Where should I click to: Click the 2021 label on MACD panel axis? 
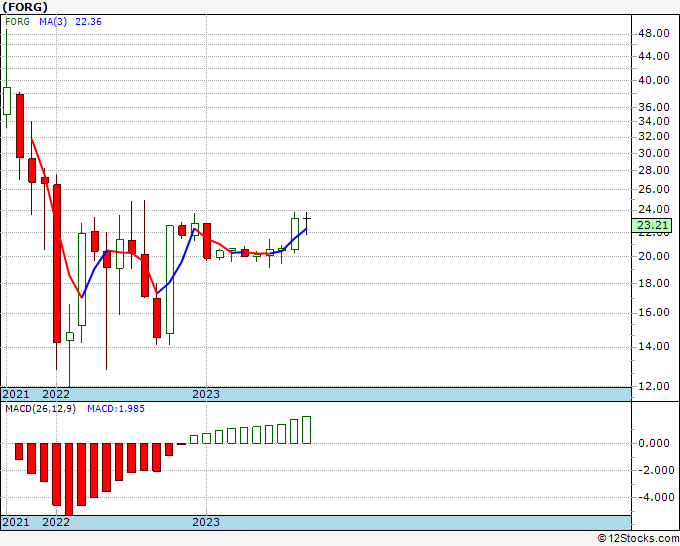[16, 522]
